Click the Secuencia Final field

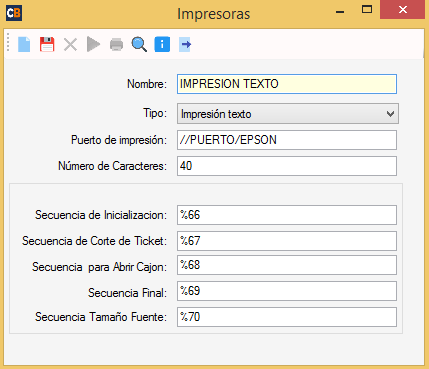pos(287,291)
